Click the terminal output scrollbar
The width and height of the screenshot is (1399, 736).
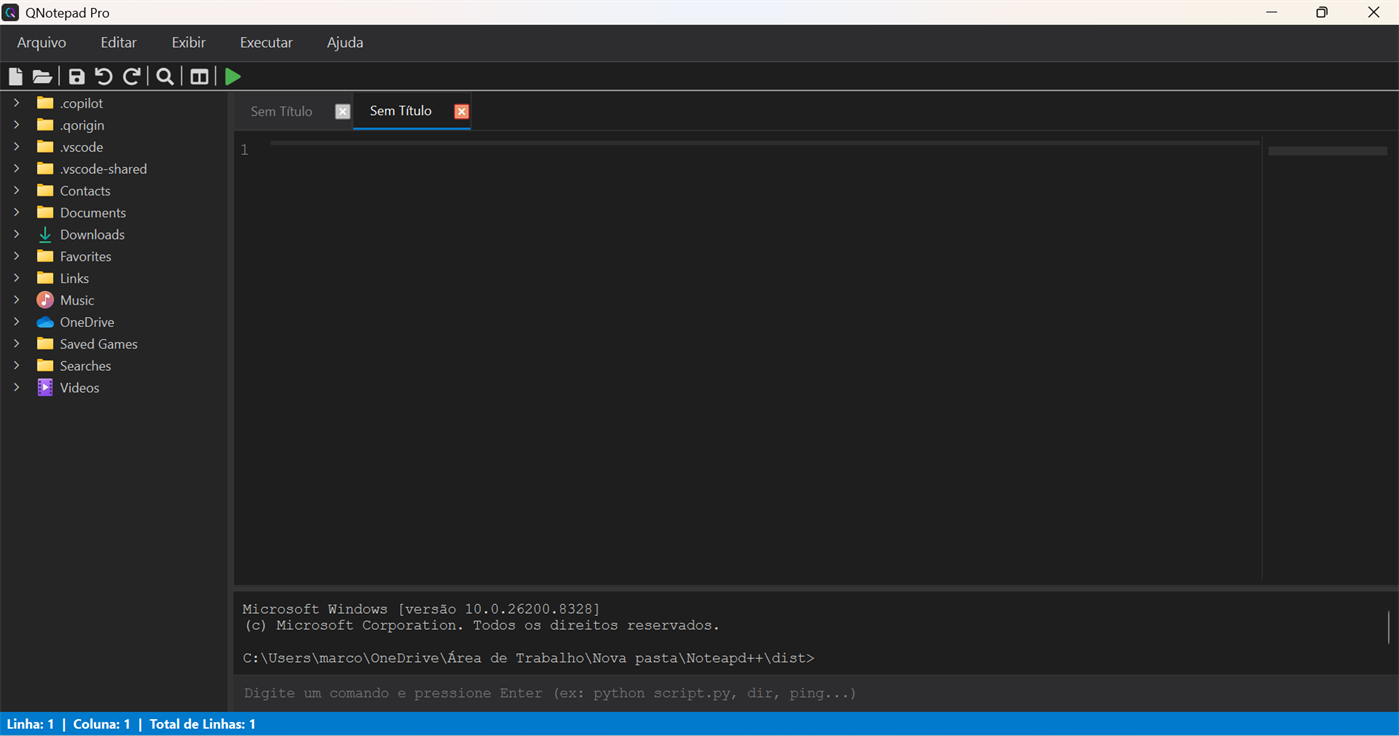(1389, 627)
